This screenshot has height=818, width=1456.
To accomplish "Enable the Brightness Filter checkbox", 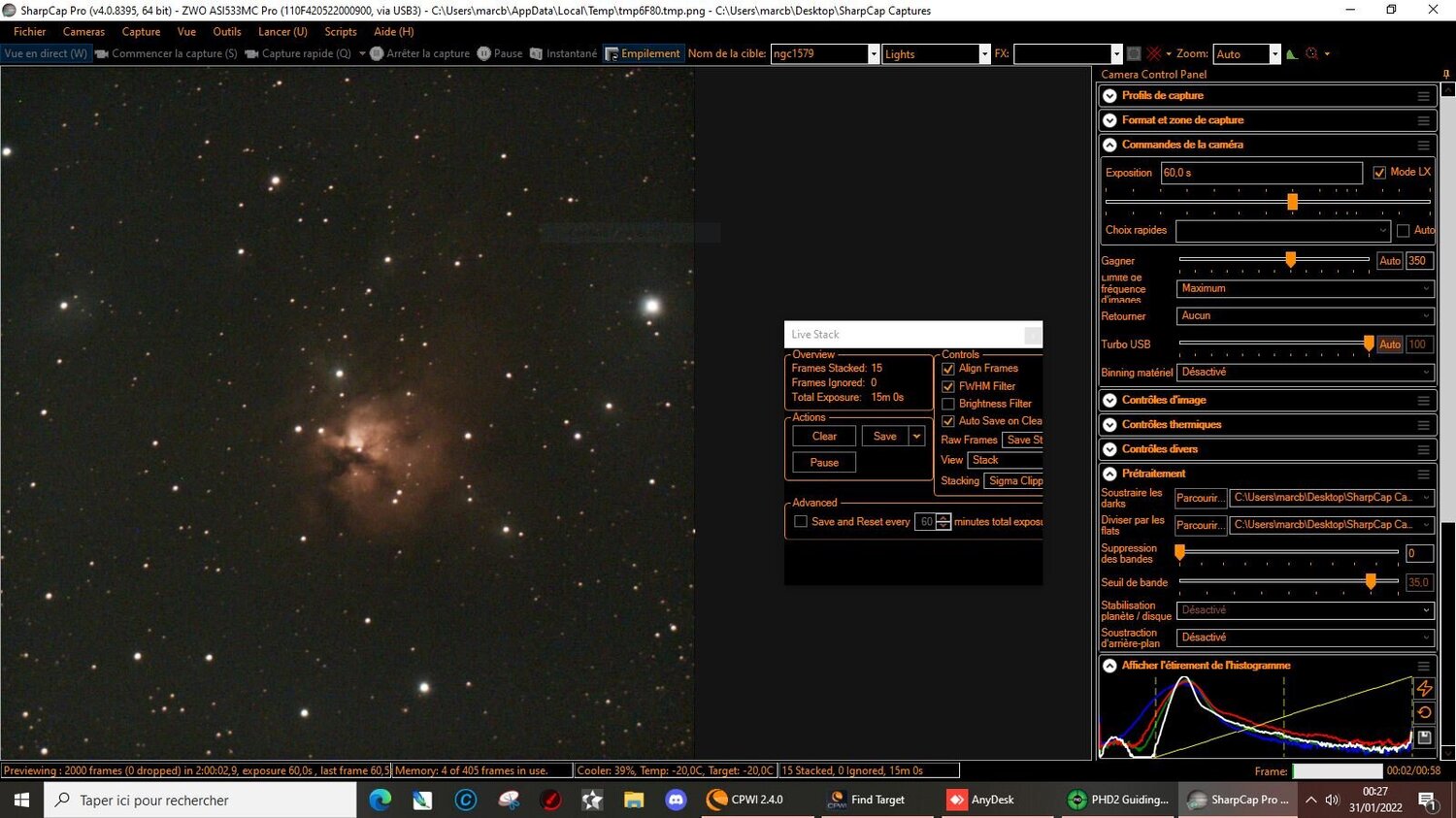I will tap(947, 404).
